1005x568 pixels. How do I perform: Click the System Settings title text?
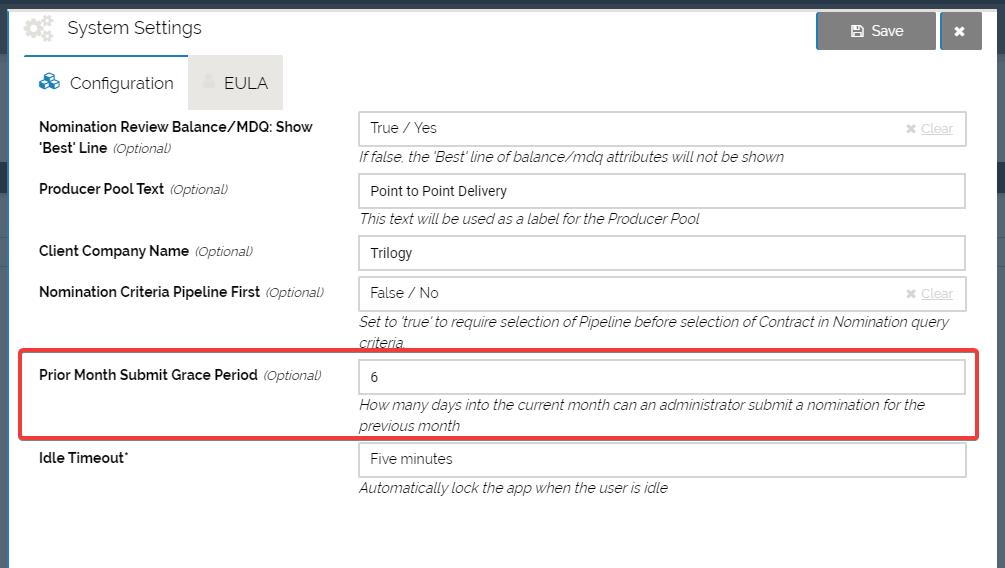point(134,28)
